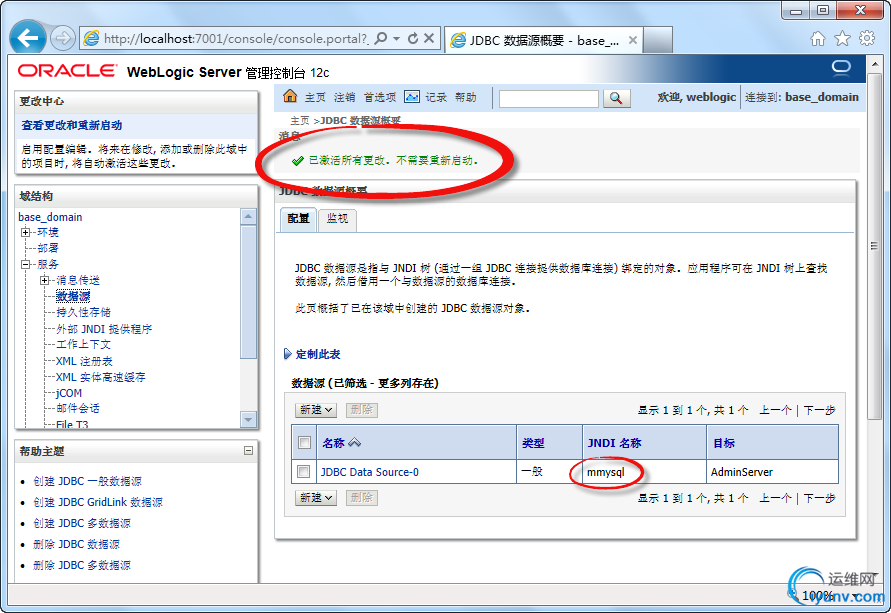
Task: Sort table by JNDI 名称 column header
Action: point(614,443)
